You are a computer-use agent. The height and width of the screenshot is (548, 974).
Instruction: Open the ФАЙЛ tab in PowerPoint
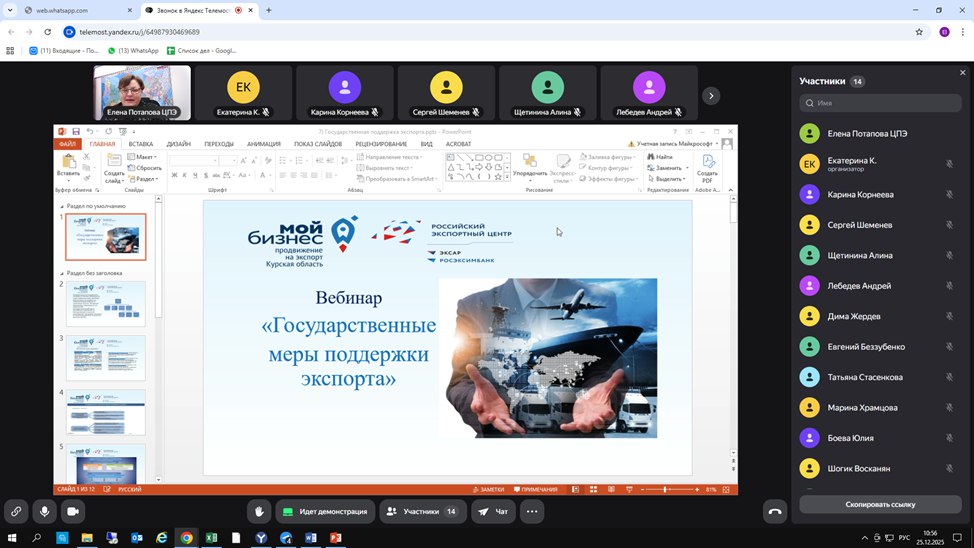point(67,144)
